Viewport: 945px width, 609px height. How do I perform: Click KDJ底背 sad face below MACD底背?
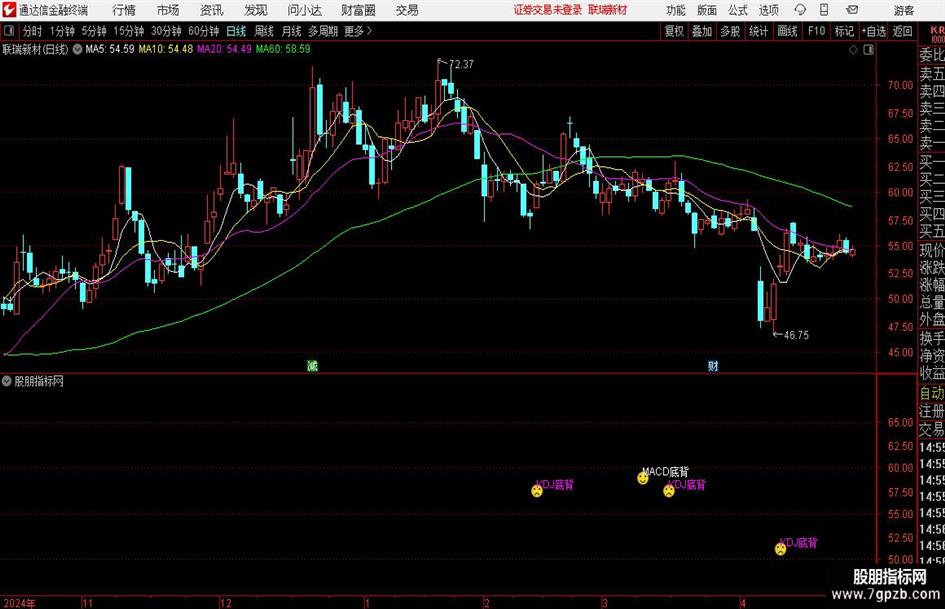(669, 491)
